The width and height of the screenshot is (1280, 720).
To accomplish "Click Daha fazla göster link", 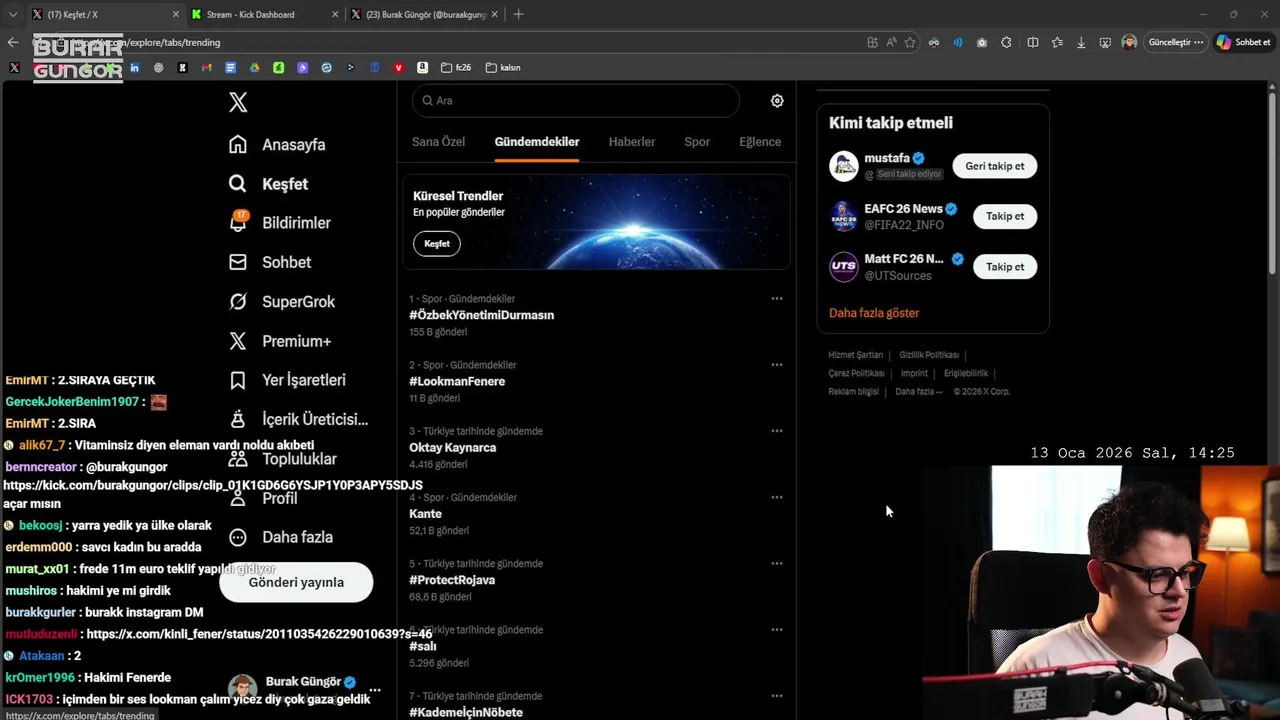I will click(874, 313).
